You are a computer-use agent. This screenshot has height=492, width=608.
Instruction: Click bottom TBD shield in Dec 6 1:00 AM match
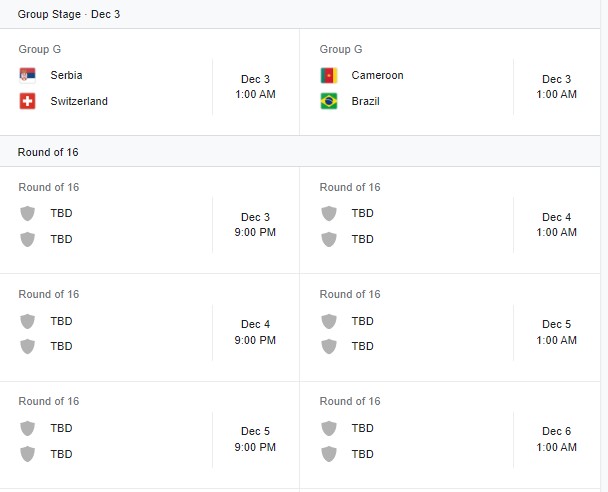(x=328, y=454)
